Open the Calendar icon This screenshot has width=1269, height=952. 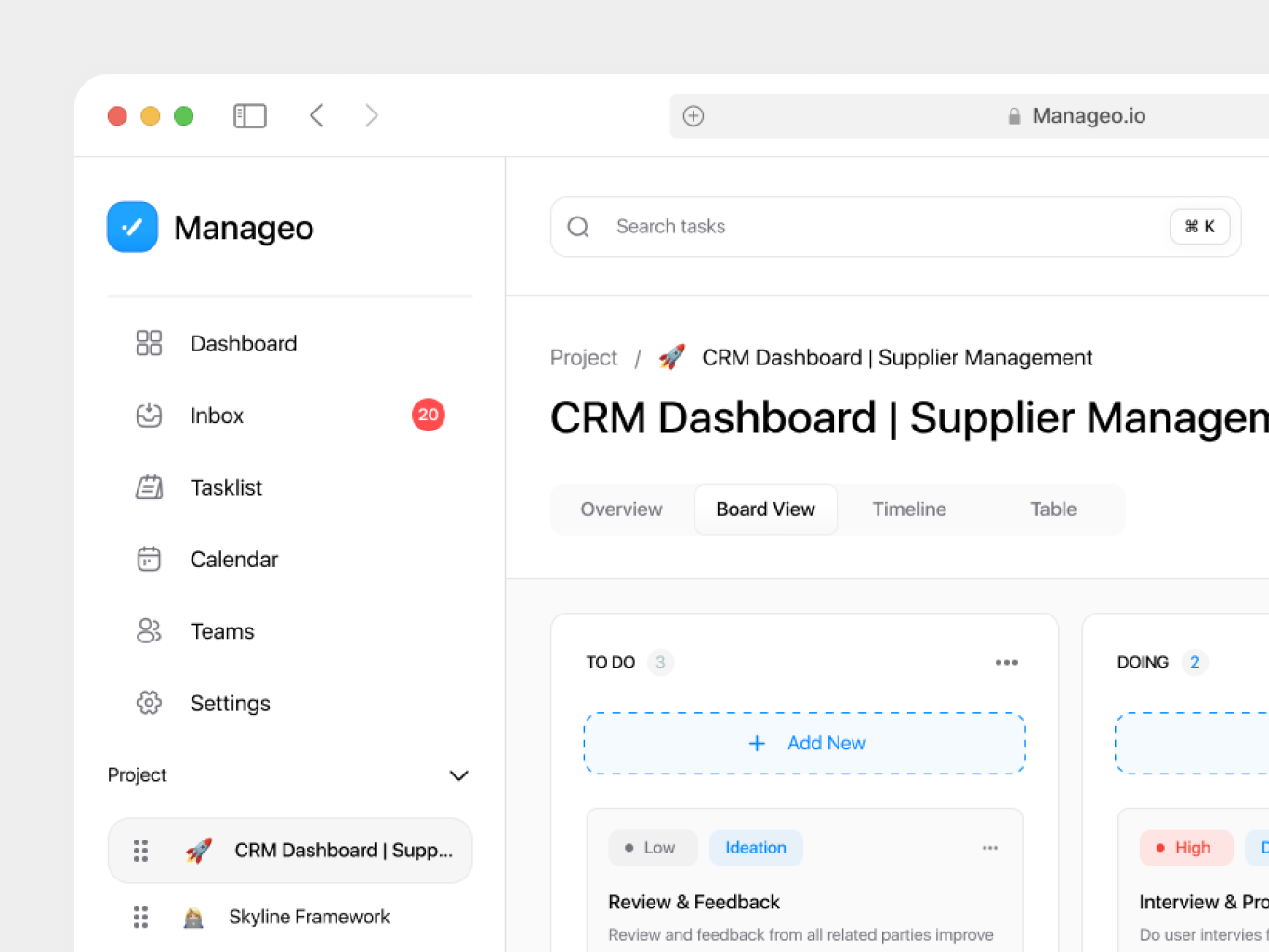[x=149, y=559]
